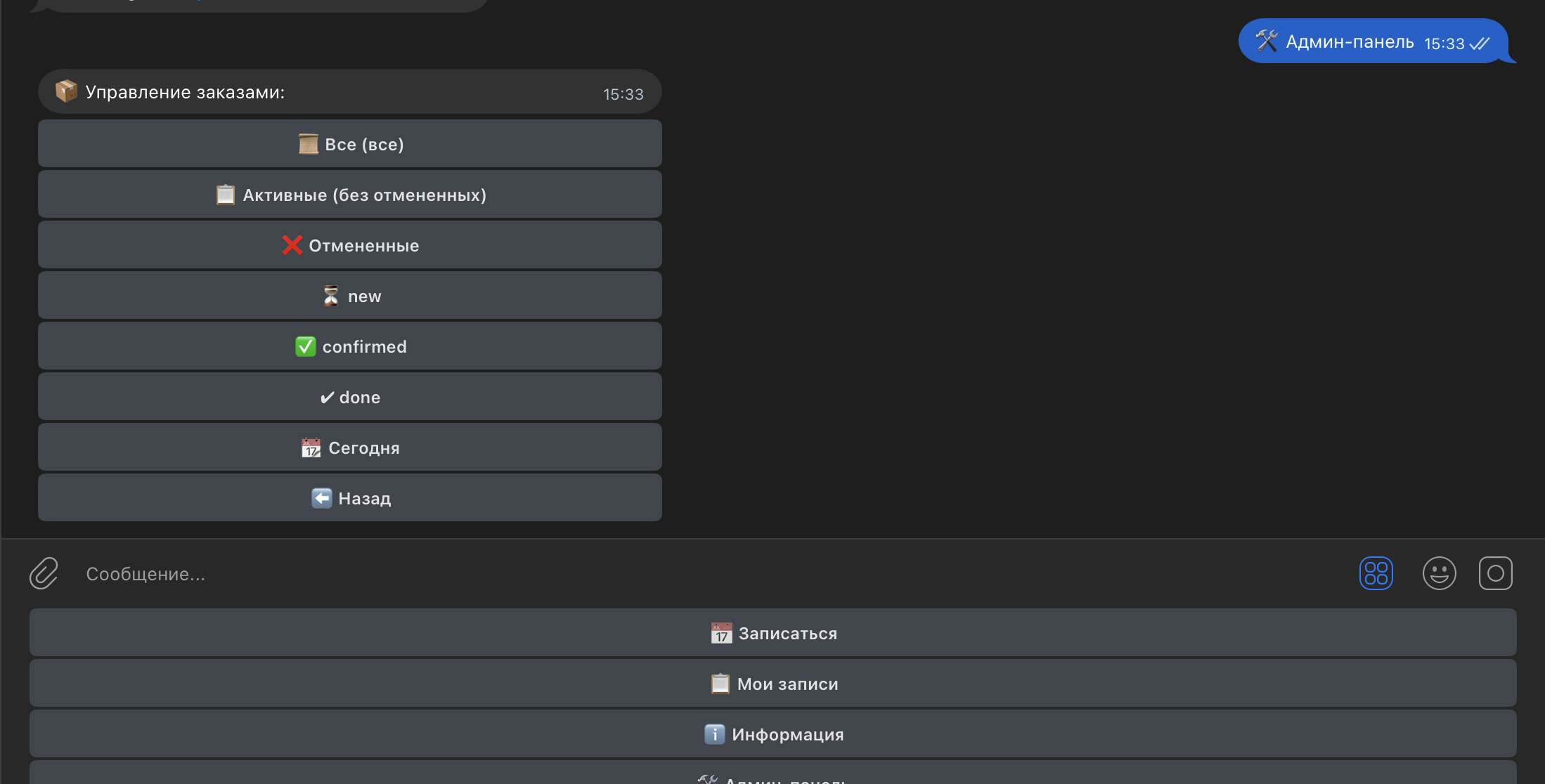This screenshot has height=784, width=1545.
Task: Filter orders by new status
Action: coord(350,296)
